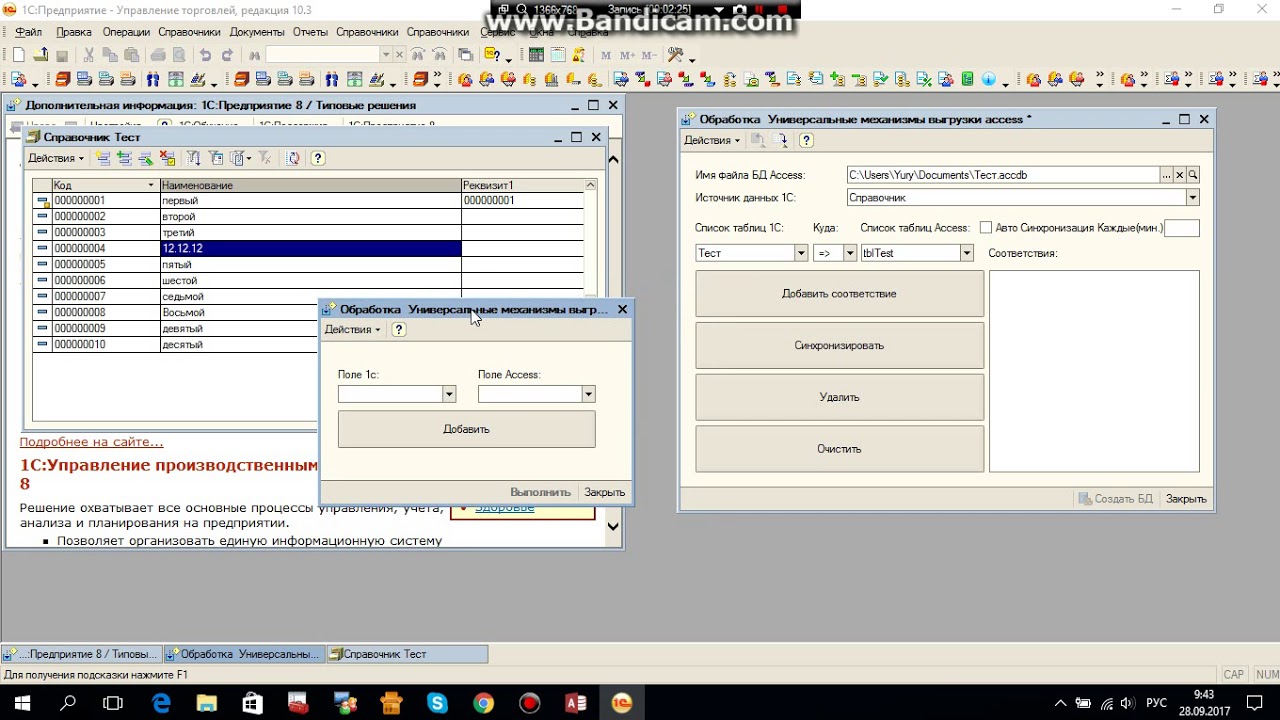Click the Добавить соответствие button
1280x720 pixels.
coord(839,294)
